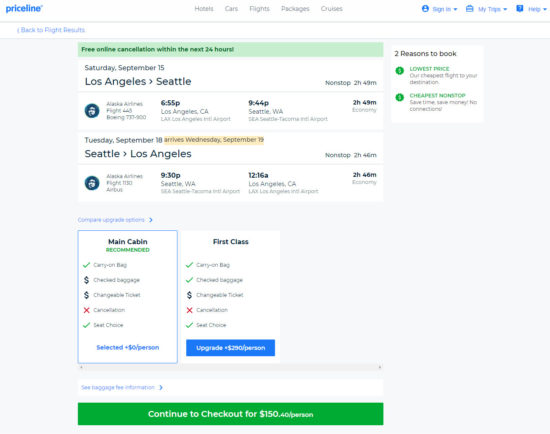Open the Hotels section
The width and height of the screenshot is (550, 434).
coord(204,9)
